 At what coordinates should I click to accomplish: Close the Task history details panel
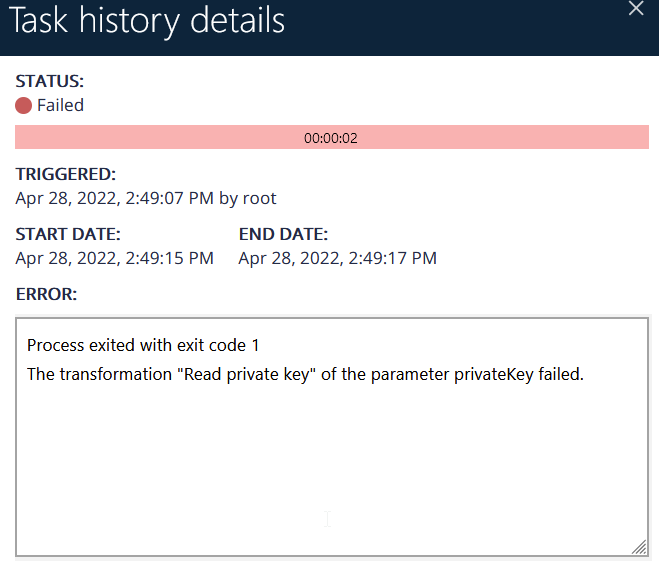tap(636, 9)
